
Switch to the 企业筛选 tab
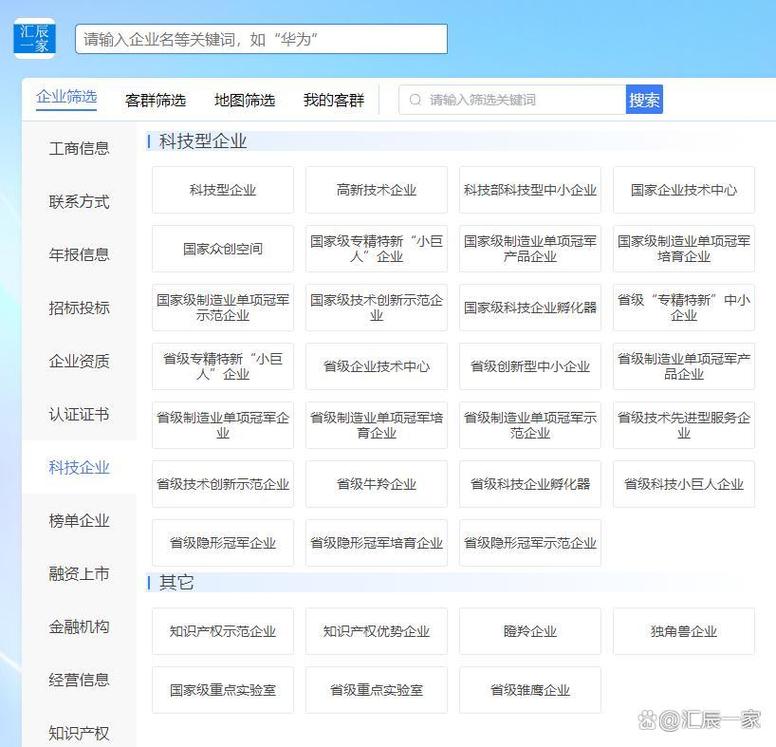coord(66,97)
